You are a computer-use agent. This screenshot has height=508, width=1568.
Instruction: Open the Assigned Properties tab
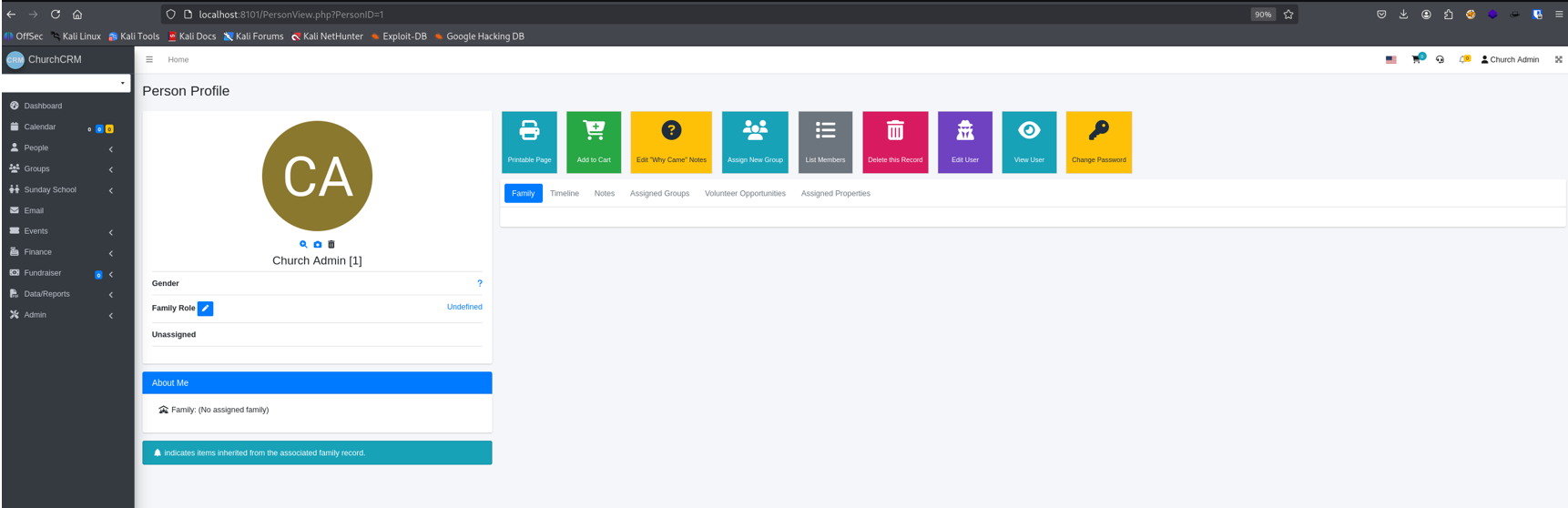point(836,193)
